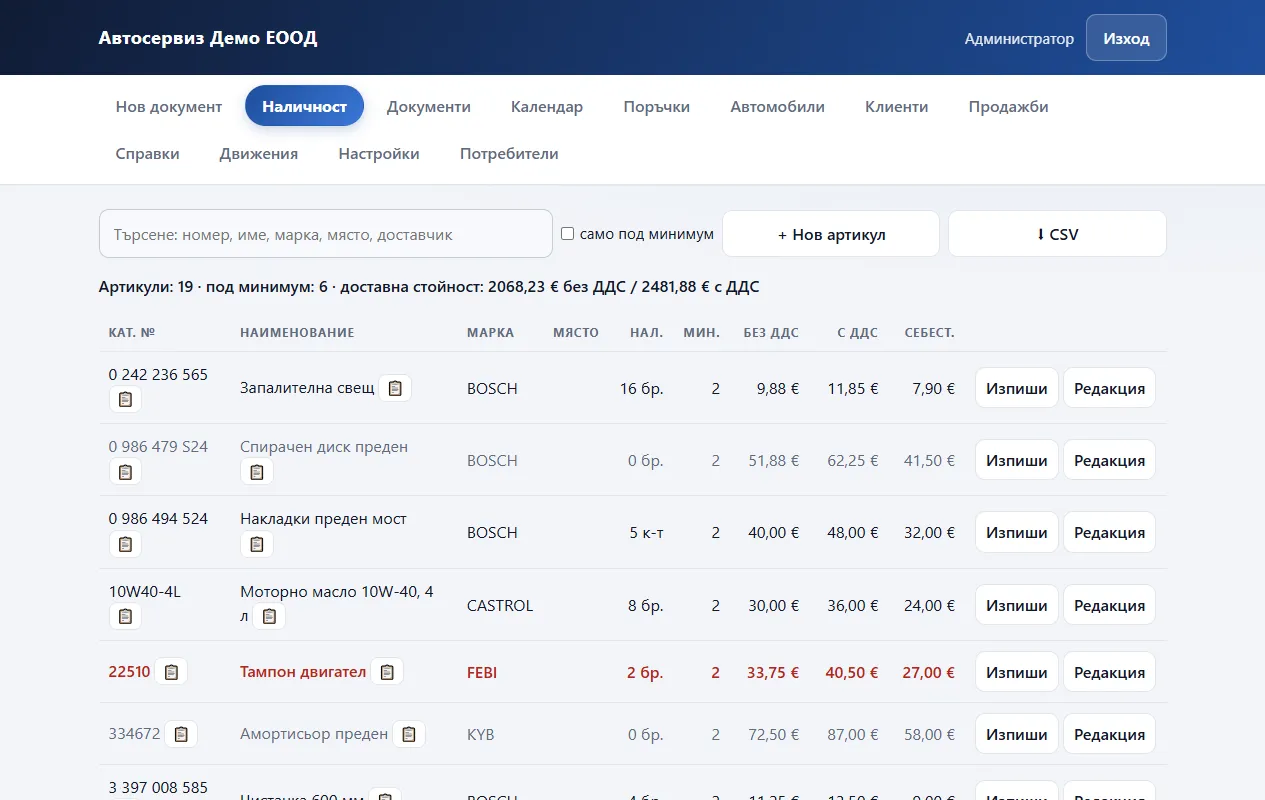The width and height of the screenshot is (1265, 800).
Task: Copy name icon next to Тампон двигател
Action: (387, 672)
